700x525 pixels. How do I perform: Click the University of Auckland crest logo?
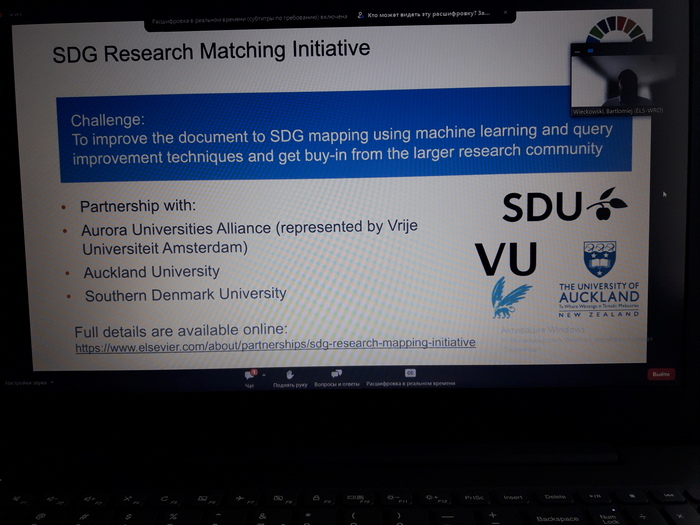pos(599,257)
